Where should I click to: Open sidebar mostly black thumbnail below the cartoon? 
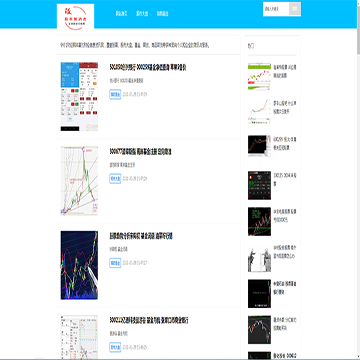(x=259, y=294)
